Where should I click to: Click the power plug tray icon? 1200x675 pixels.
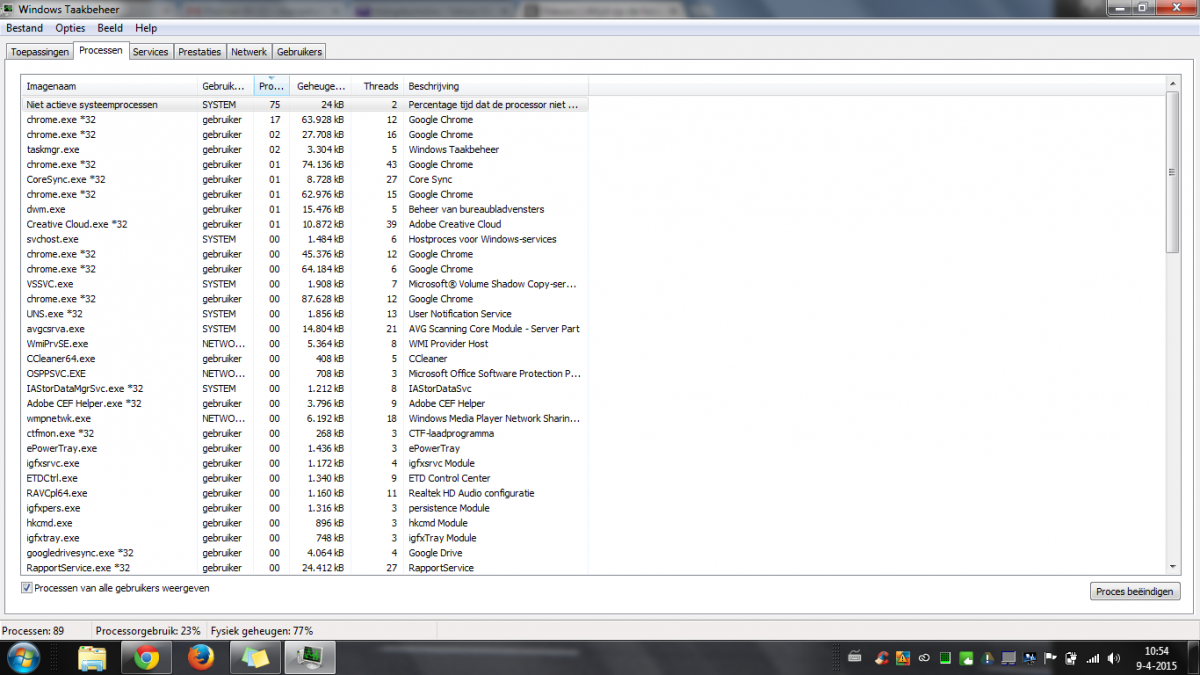[1071, 658]
